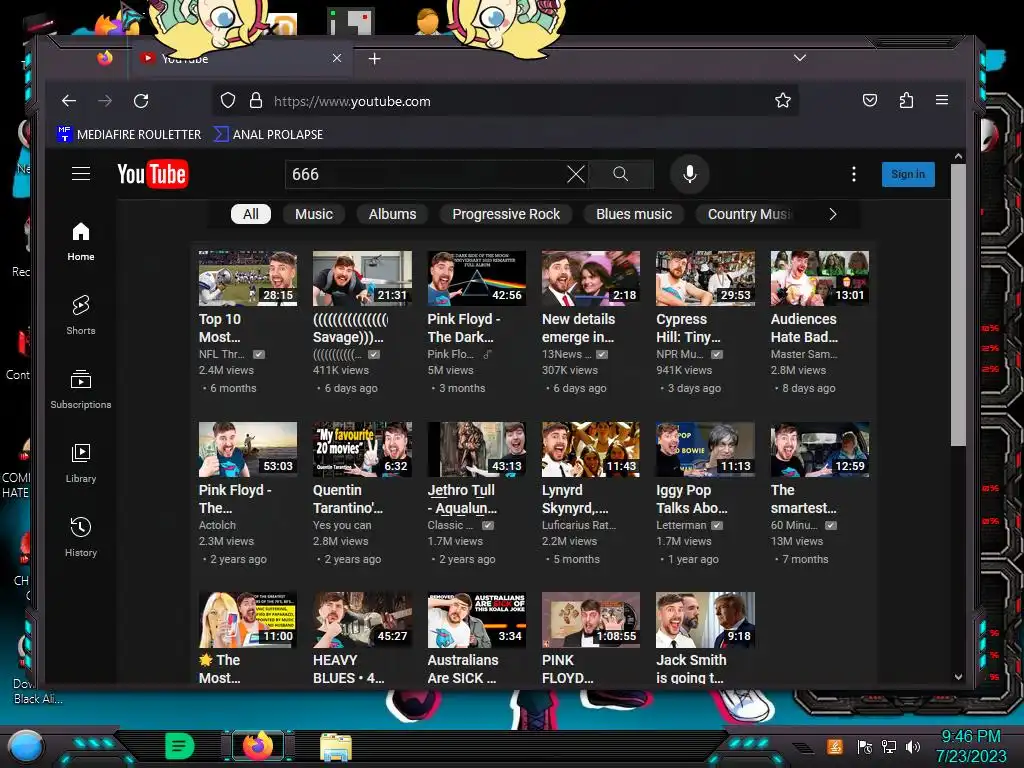
Task: Close the YouTube tab
Action: pos(337,58)
